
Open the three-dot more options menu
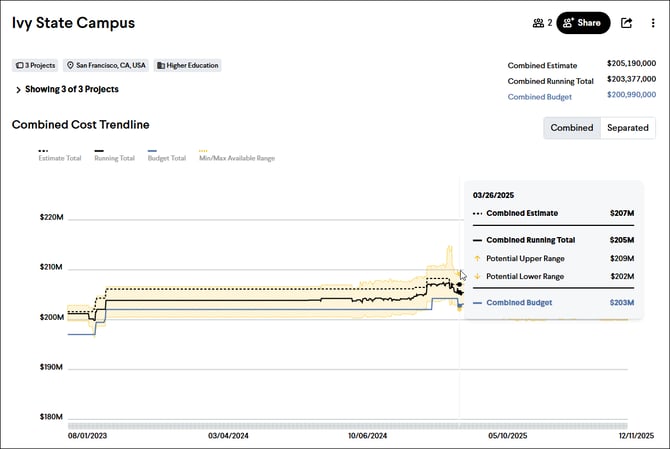(653, 22)
